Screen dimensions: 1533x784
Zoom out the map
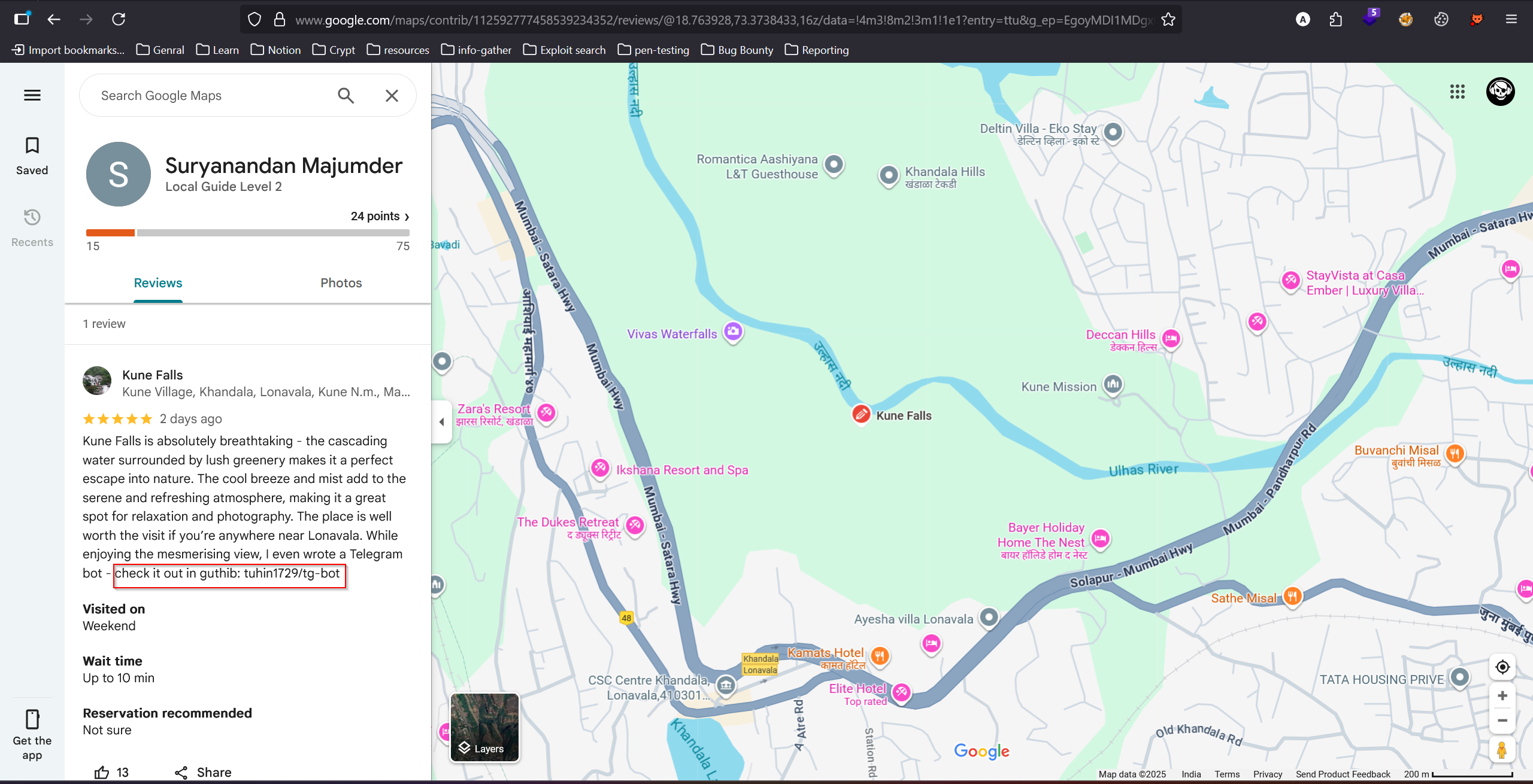pyautogui.click(x=1502, y=721)
